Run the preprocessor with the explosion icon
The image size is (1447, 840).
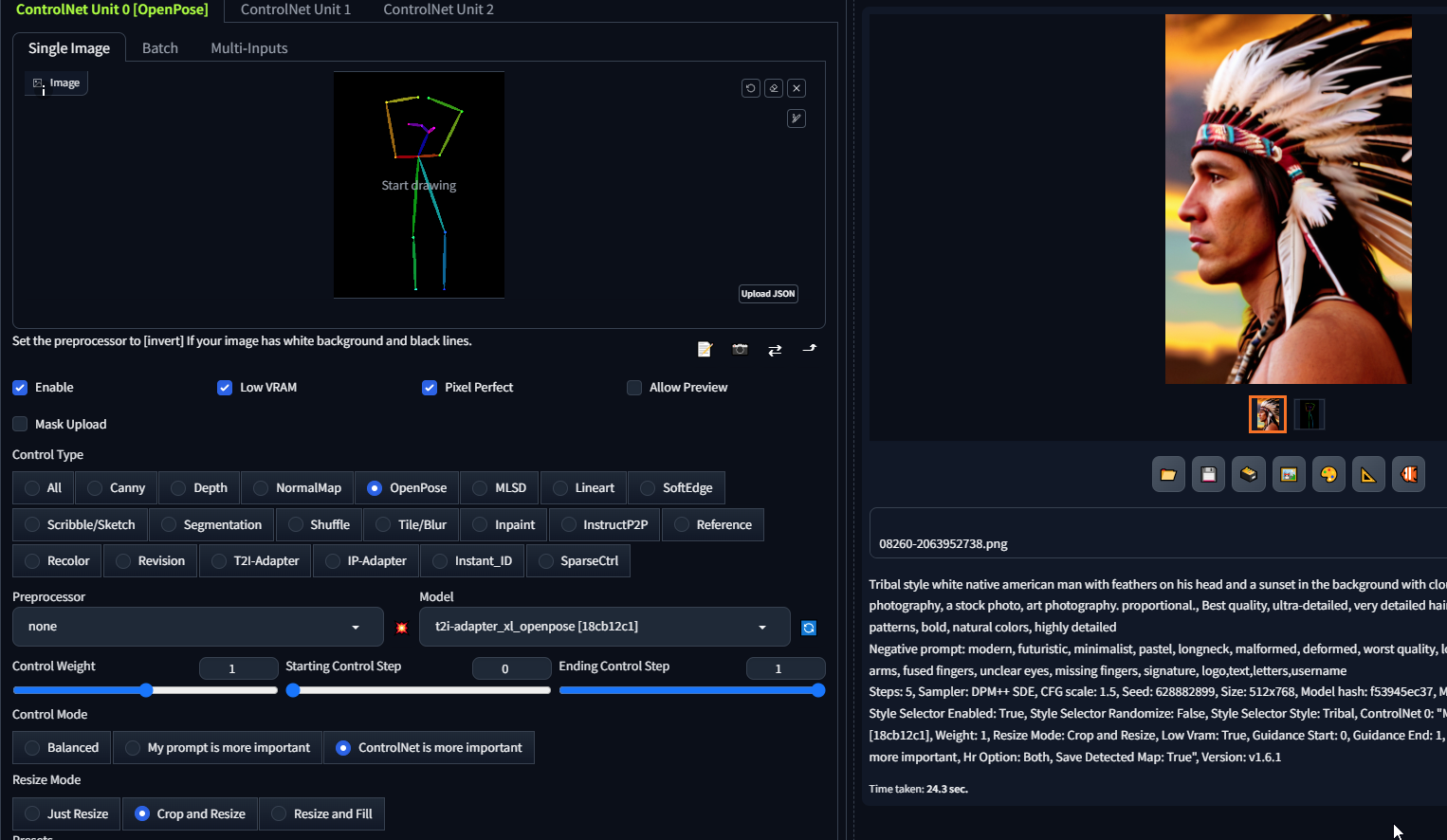(402, 627)
